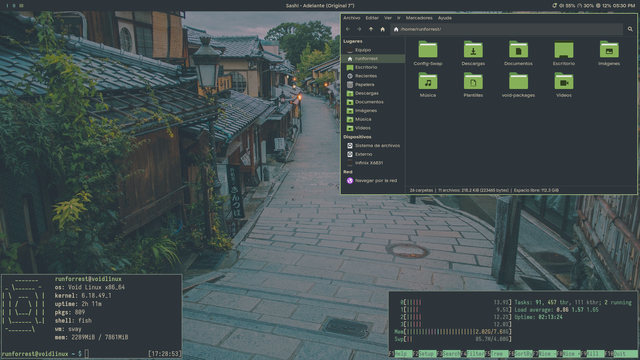
Task: Click the workspace indicators in the top bar
Action: click(x=14, y=6)
